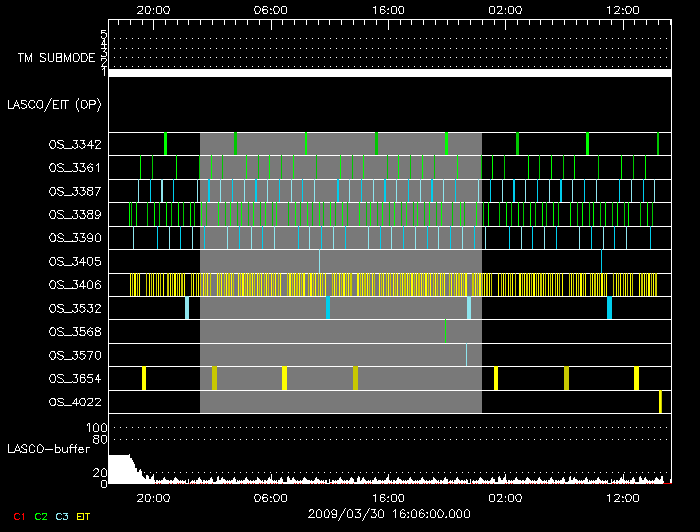Click the TM SUBMODE axis label
Viewport: 700px width, 532px height.
click(56, 58)
